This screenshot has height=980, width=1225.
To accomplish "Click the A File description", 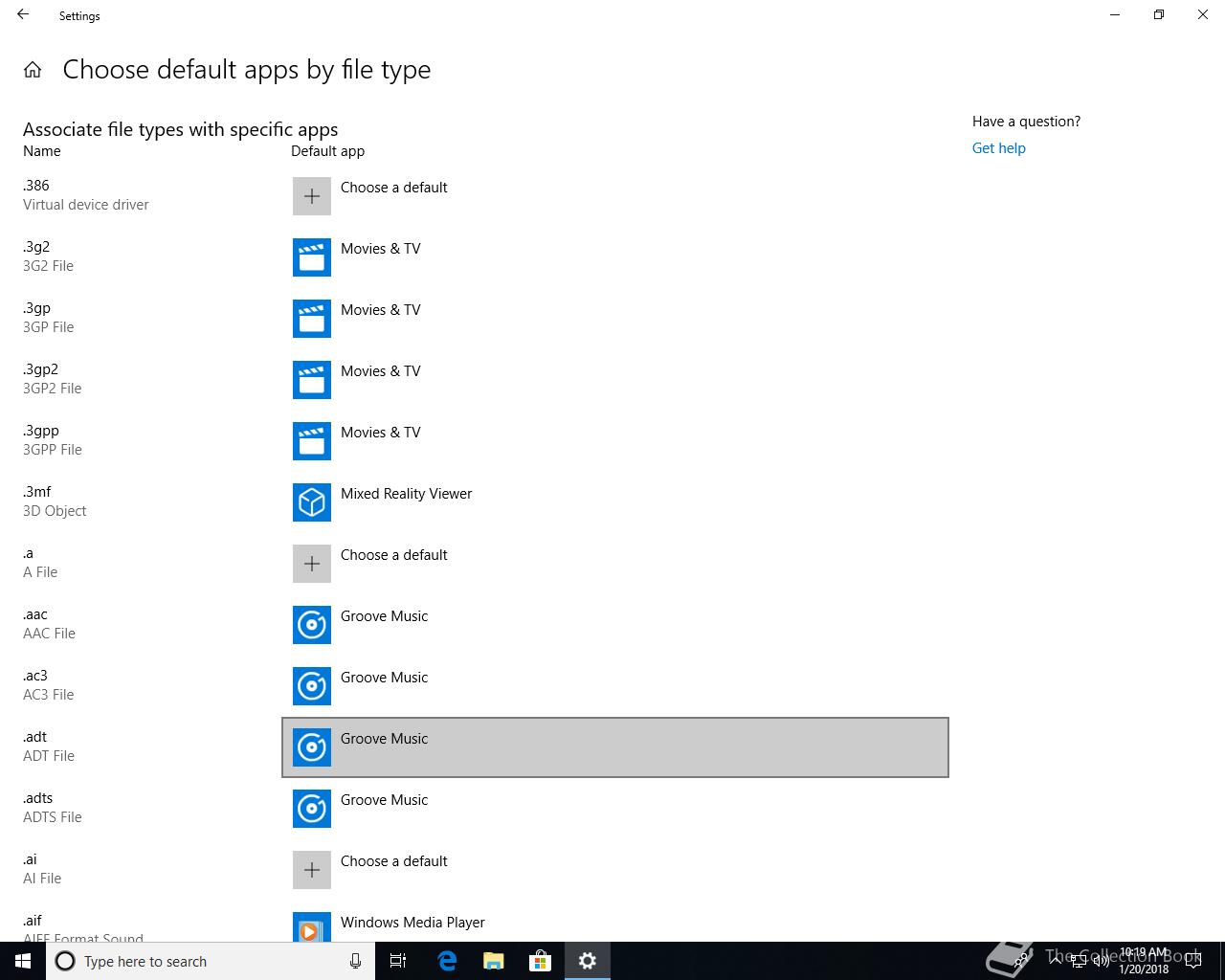I will tap(40, 572).
